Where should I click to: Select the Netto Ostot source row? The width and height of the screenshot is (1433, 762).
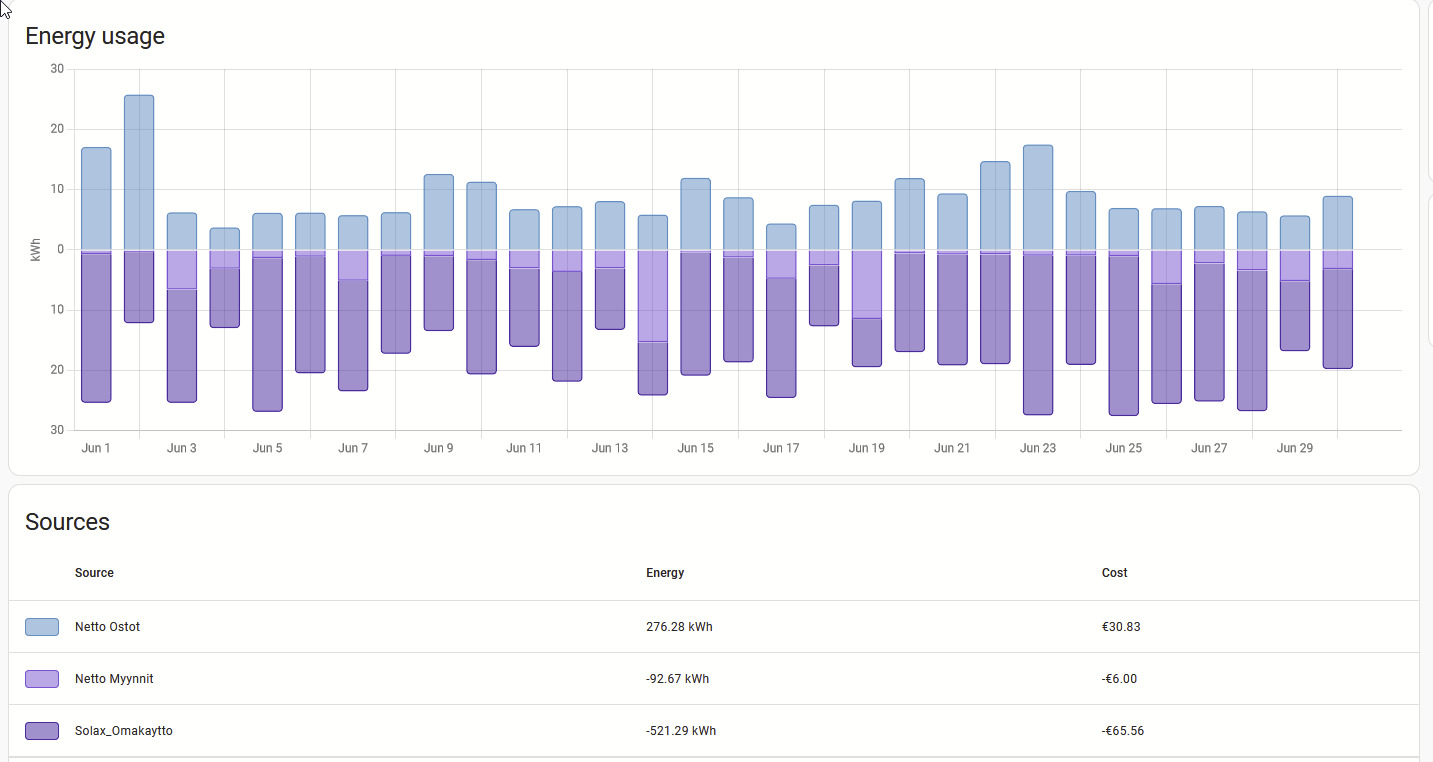714,627
